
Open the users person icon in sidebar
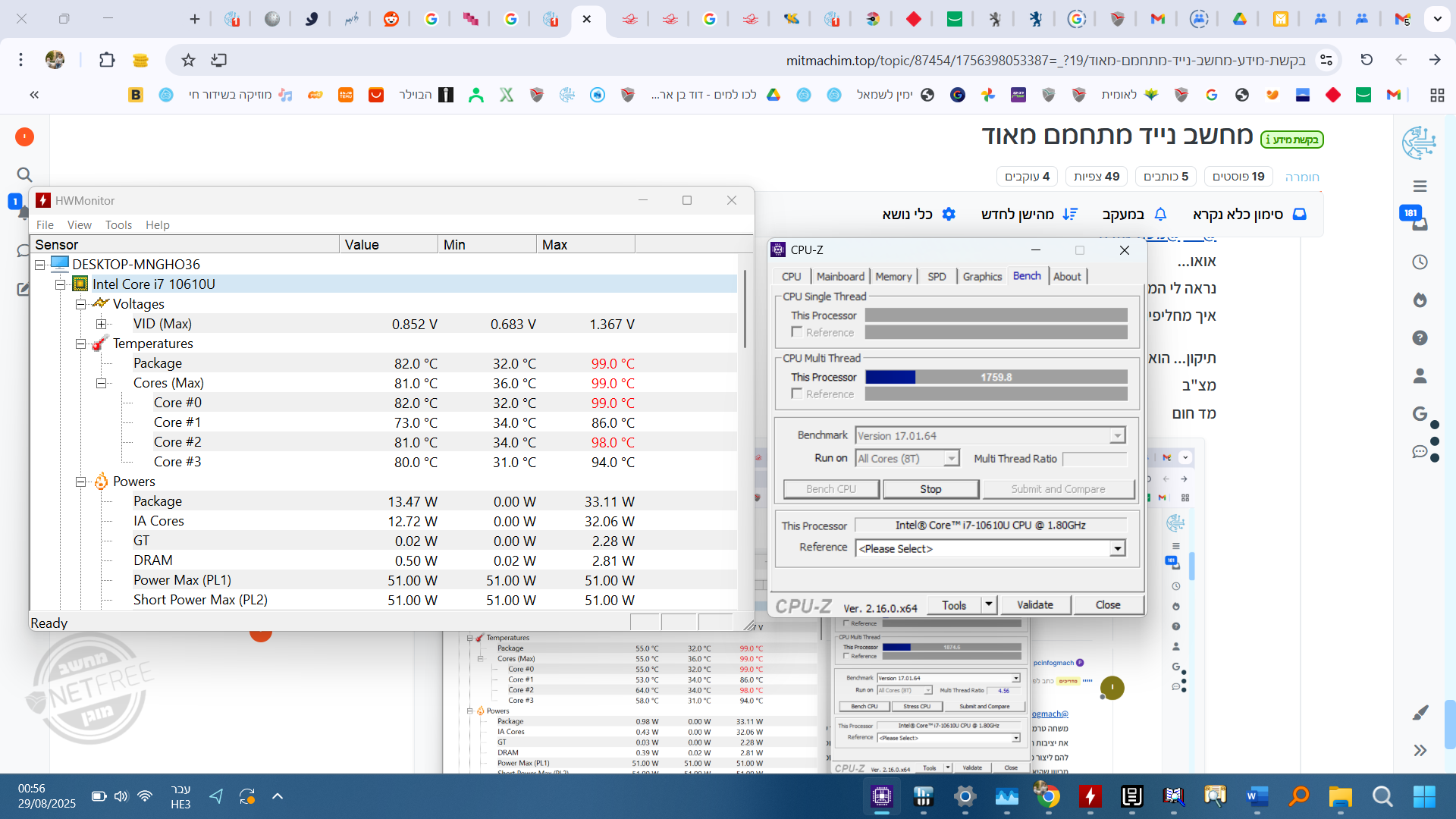(x=1420, y=376)
